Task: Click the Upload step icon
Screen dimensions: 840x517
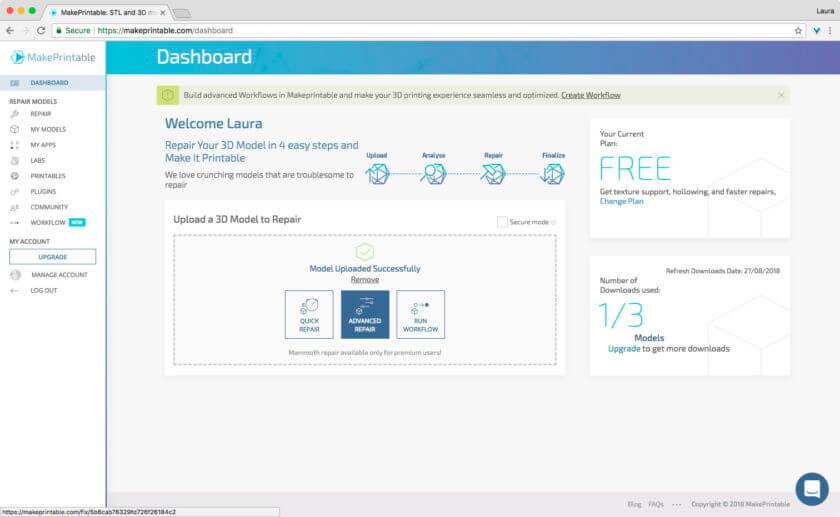Action: [x=377, y=174]
